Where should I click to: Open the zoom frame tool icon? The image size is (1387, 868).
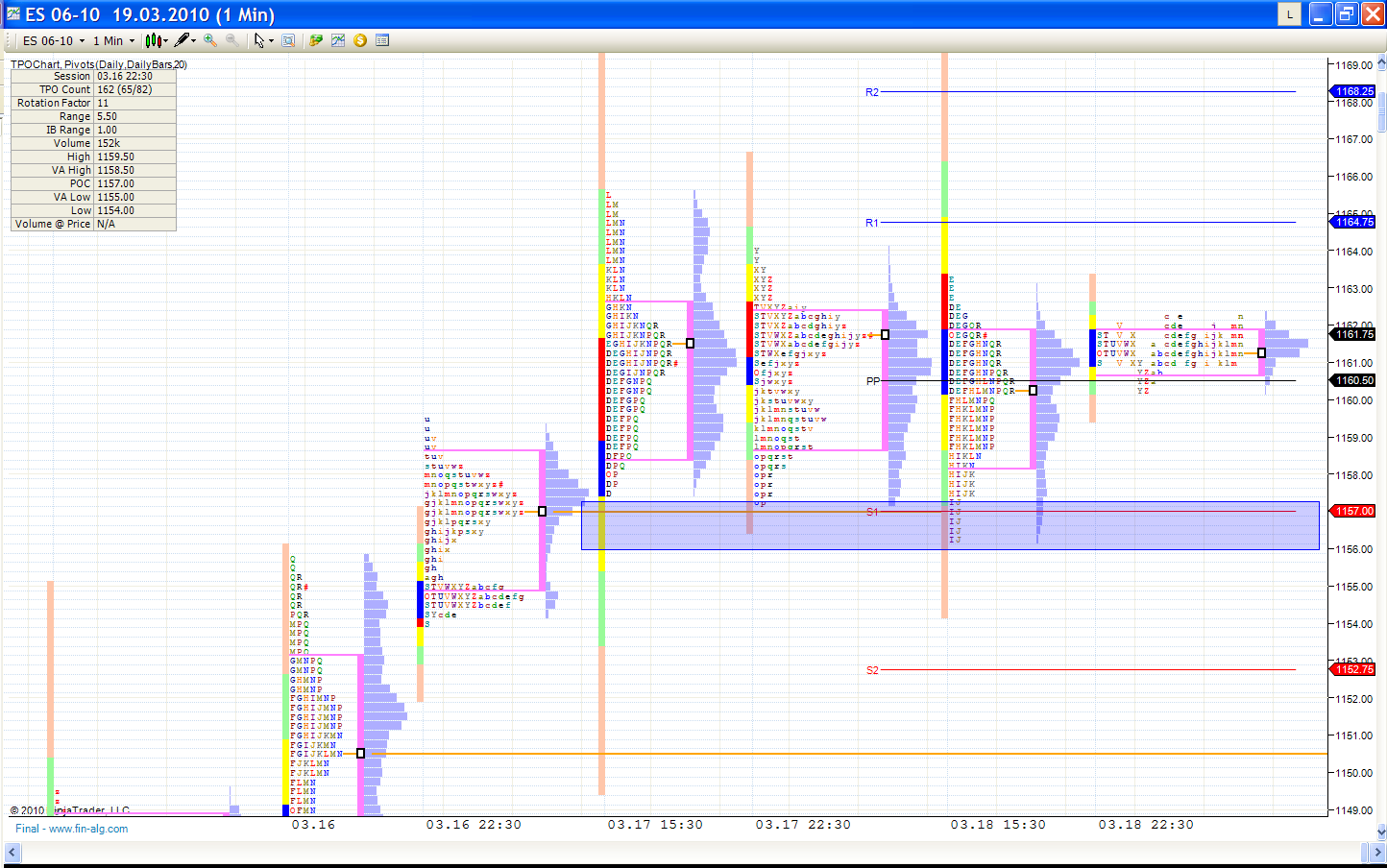288,40
